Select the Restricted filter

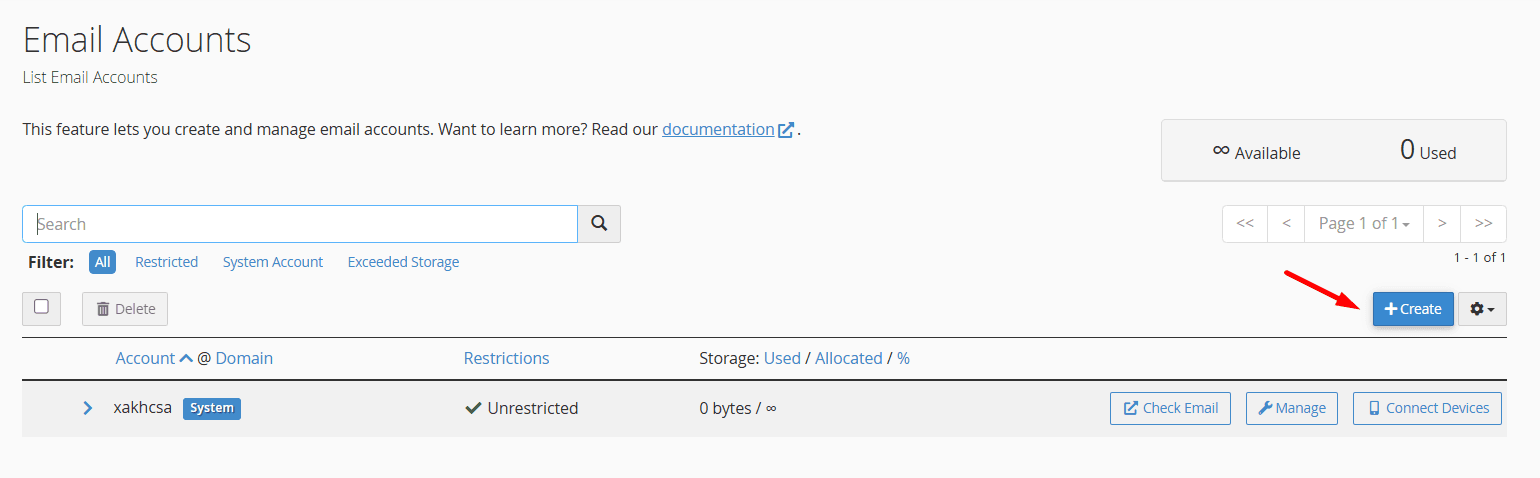(x=166, y=262)
